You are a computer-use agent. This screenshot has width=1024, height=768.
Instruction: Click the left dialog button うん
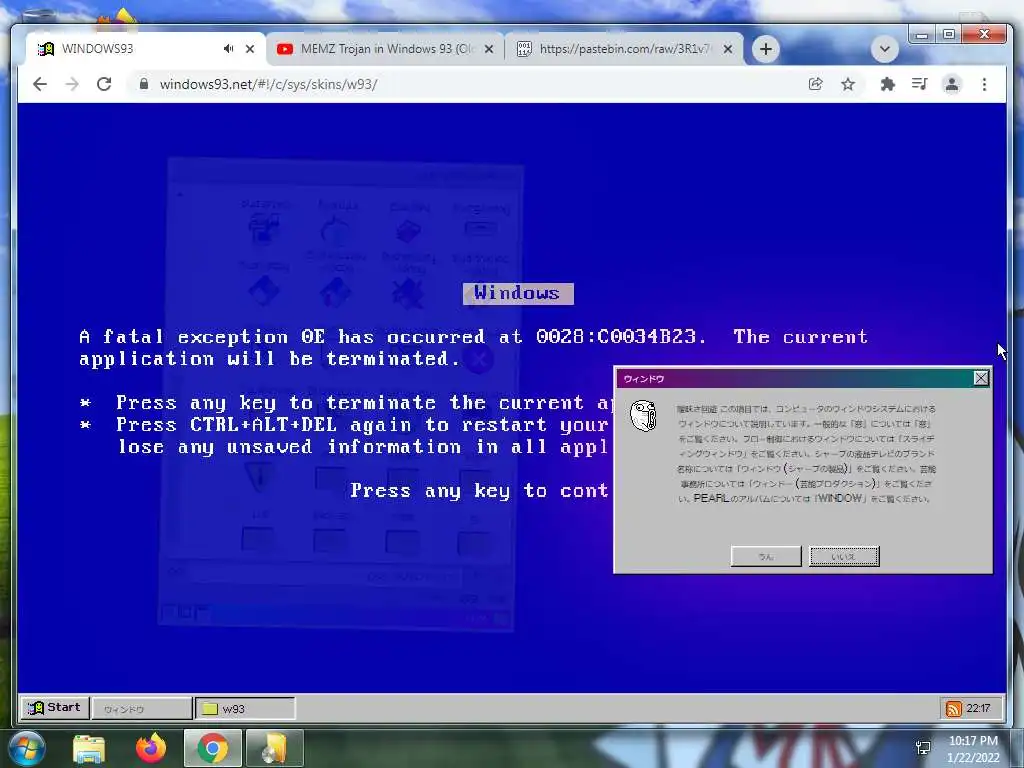pos(766,556)
